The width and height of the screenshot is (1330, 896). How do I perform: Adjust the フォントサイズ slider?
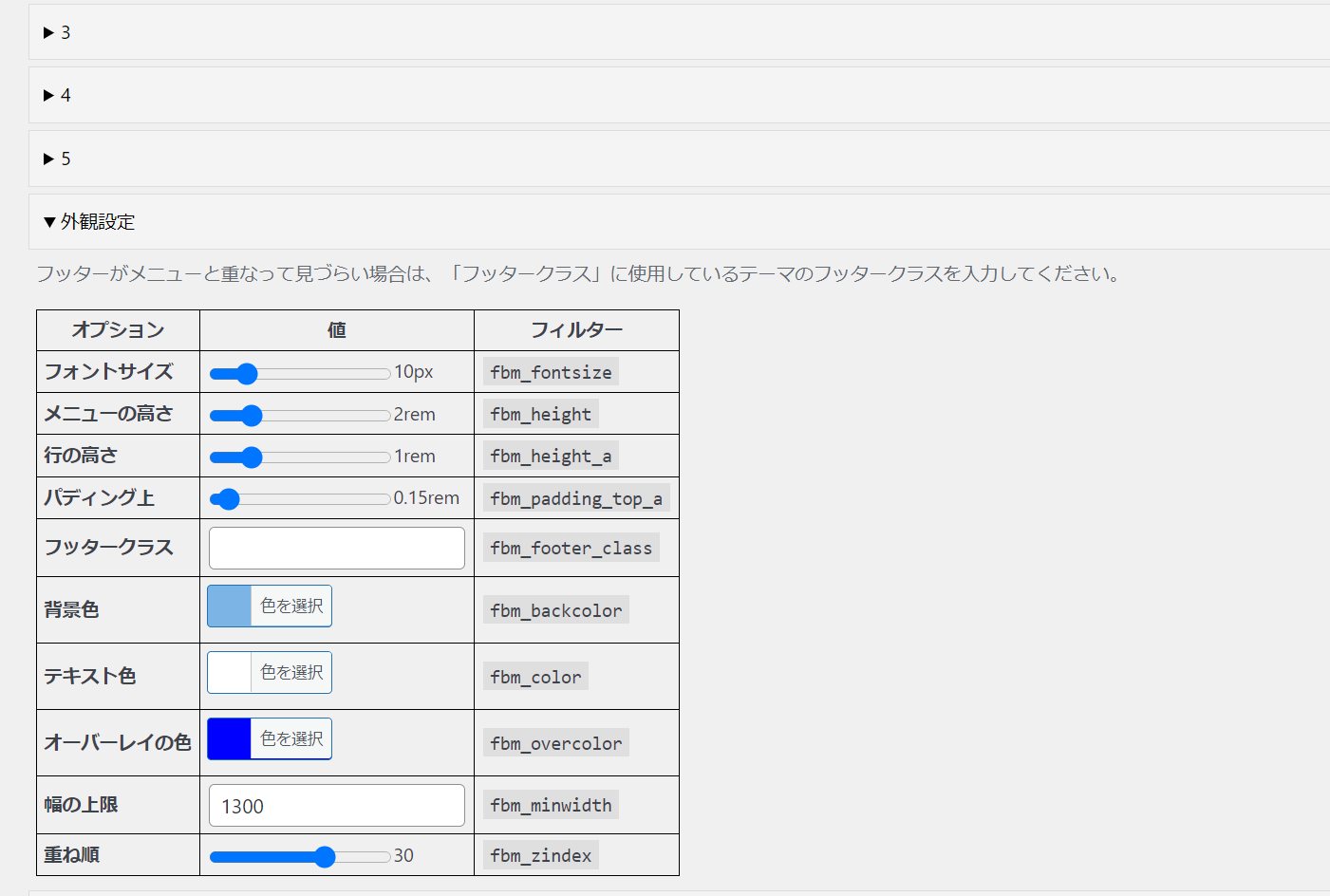pyautogui.click(x=248, y=373)
